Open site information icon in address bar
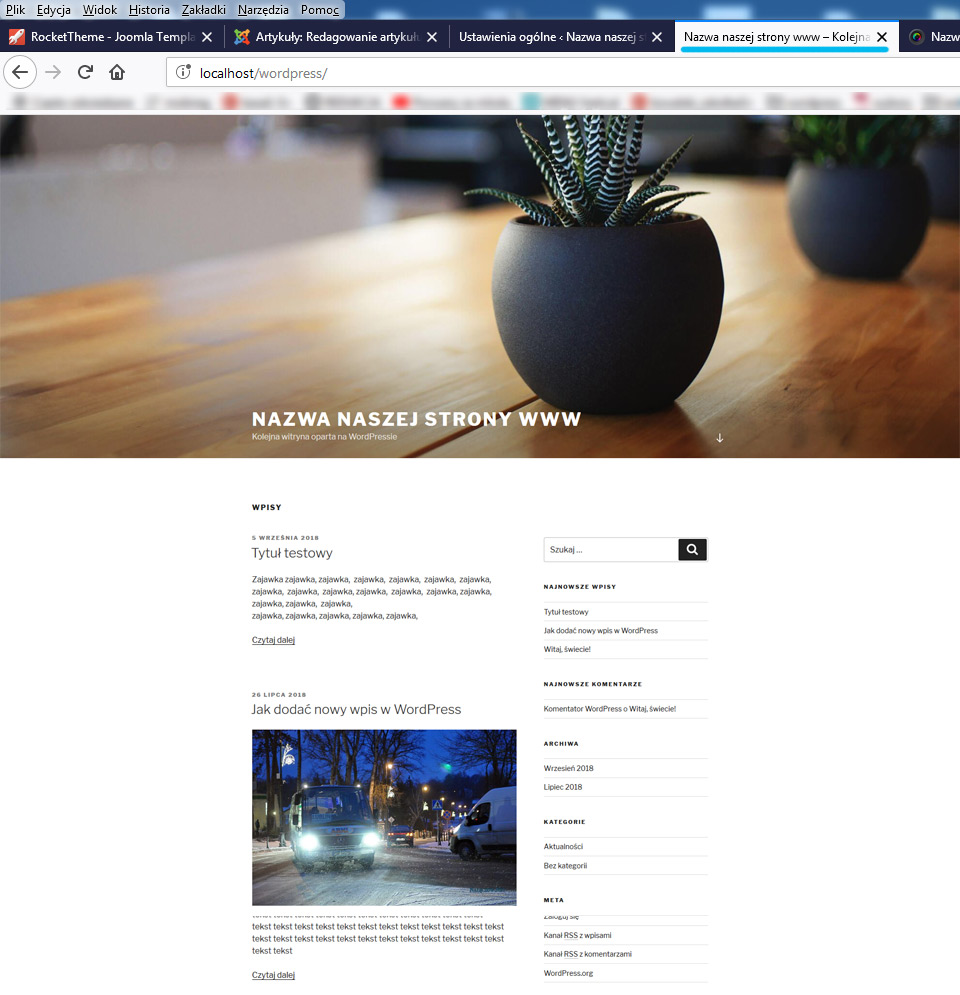Image resolution: width=960 pixels, height=995 pixels. (183, 72)
